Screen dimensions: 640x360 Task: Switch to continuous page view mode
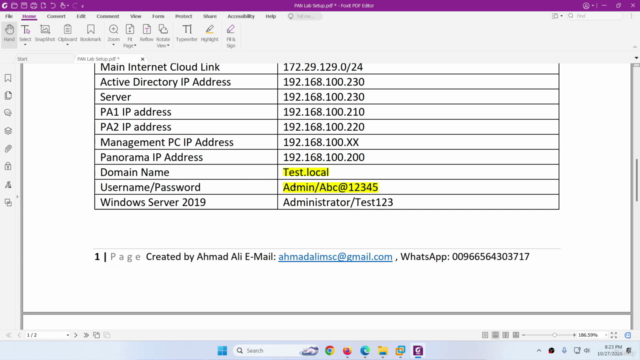[495, 335]
